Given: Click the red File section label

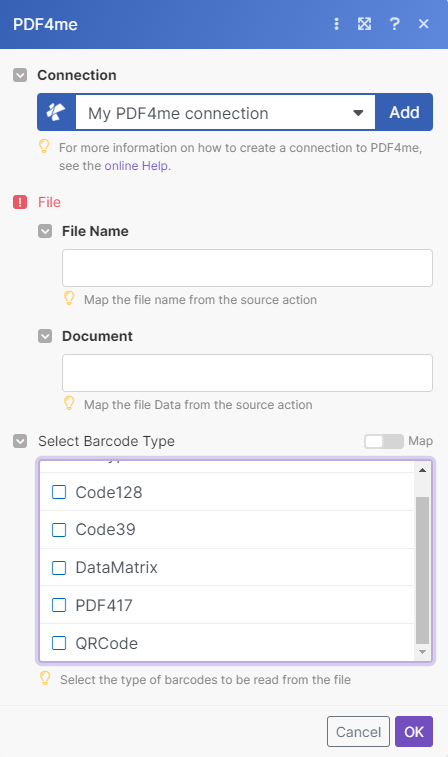Looking at the screenshot, I should coord(49,202).
